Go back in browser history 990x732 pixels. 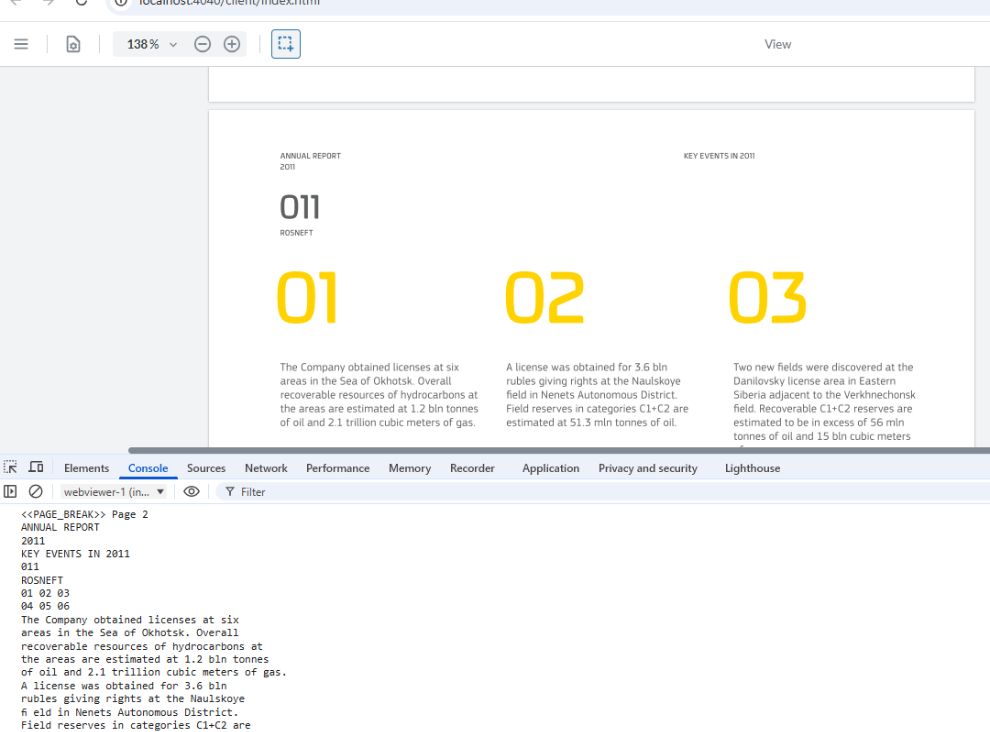pyautogui.click(x=16, y=2)
